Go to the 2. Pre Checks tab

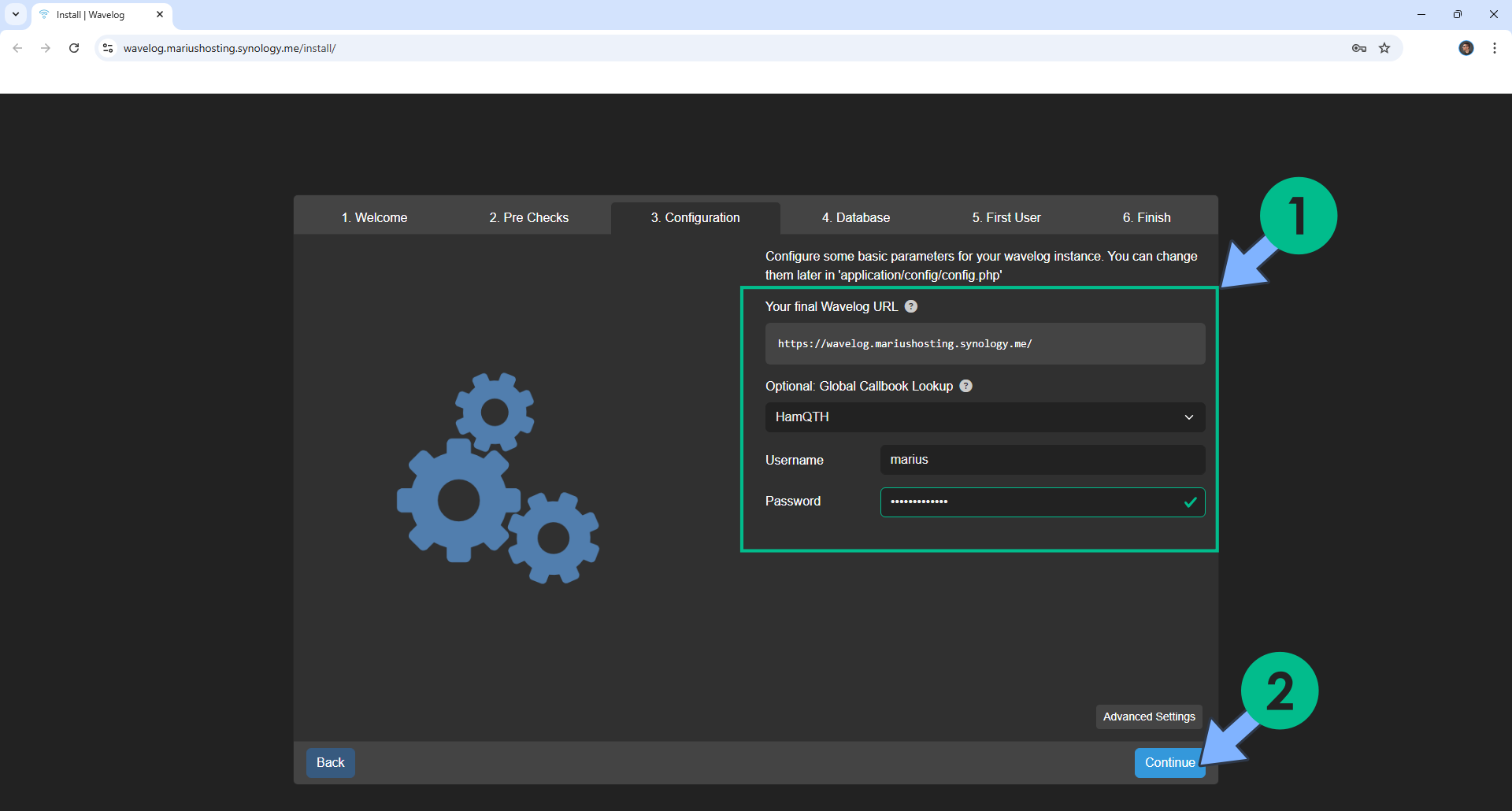(528, 217)
